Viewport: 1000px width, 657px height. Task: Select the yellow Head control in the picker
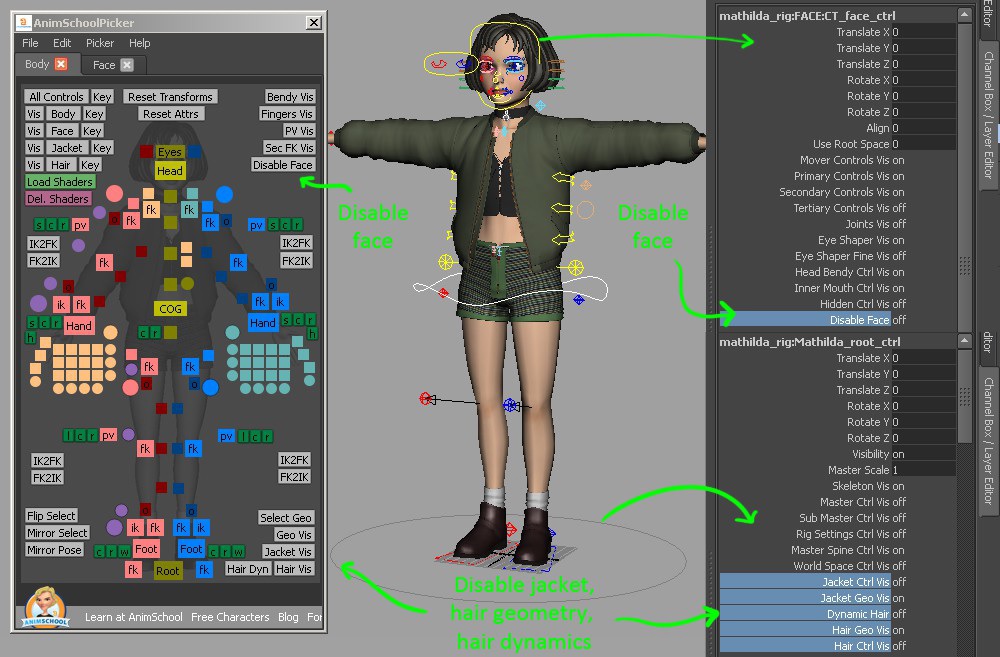coord(170,170)
